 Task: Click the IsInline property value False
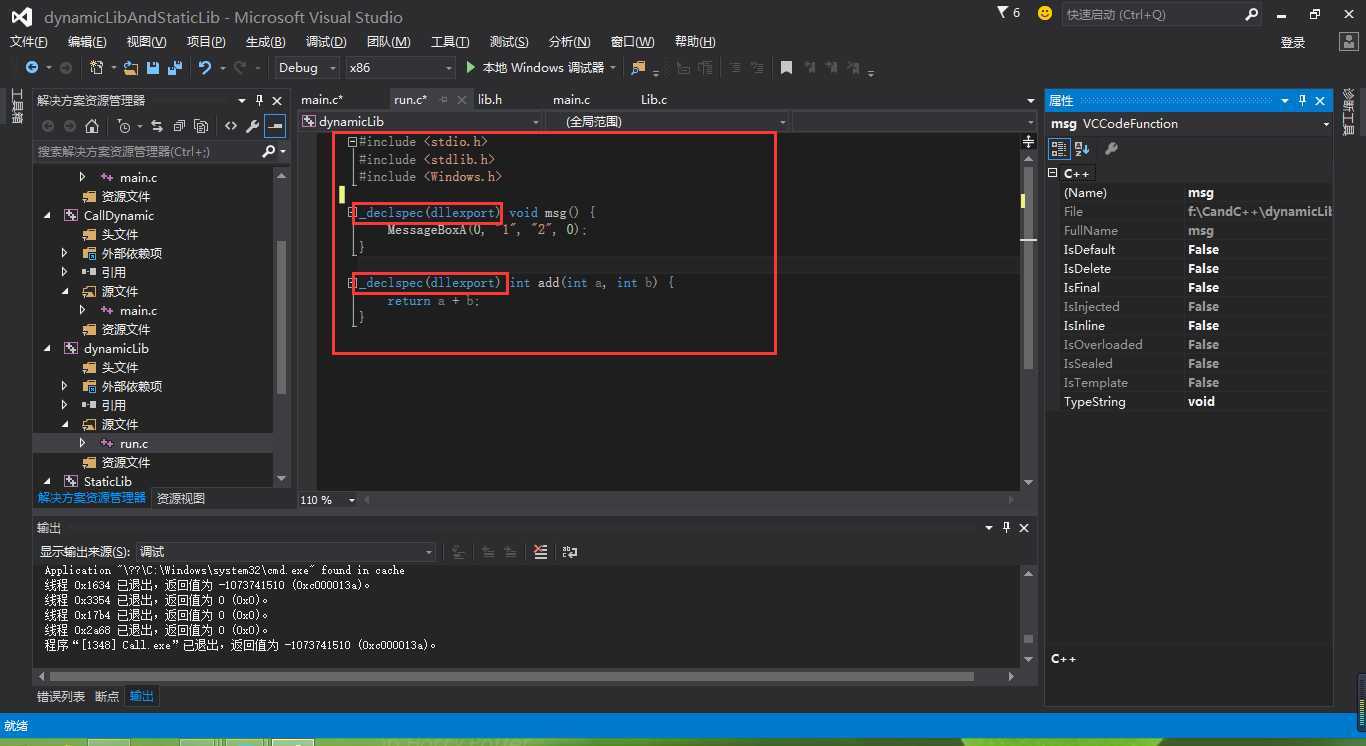(x=1203, y=325)
